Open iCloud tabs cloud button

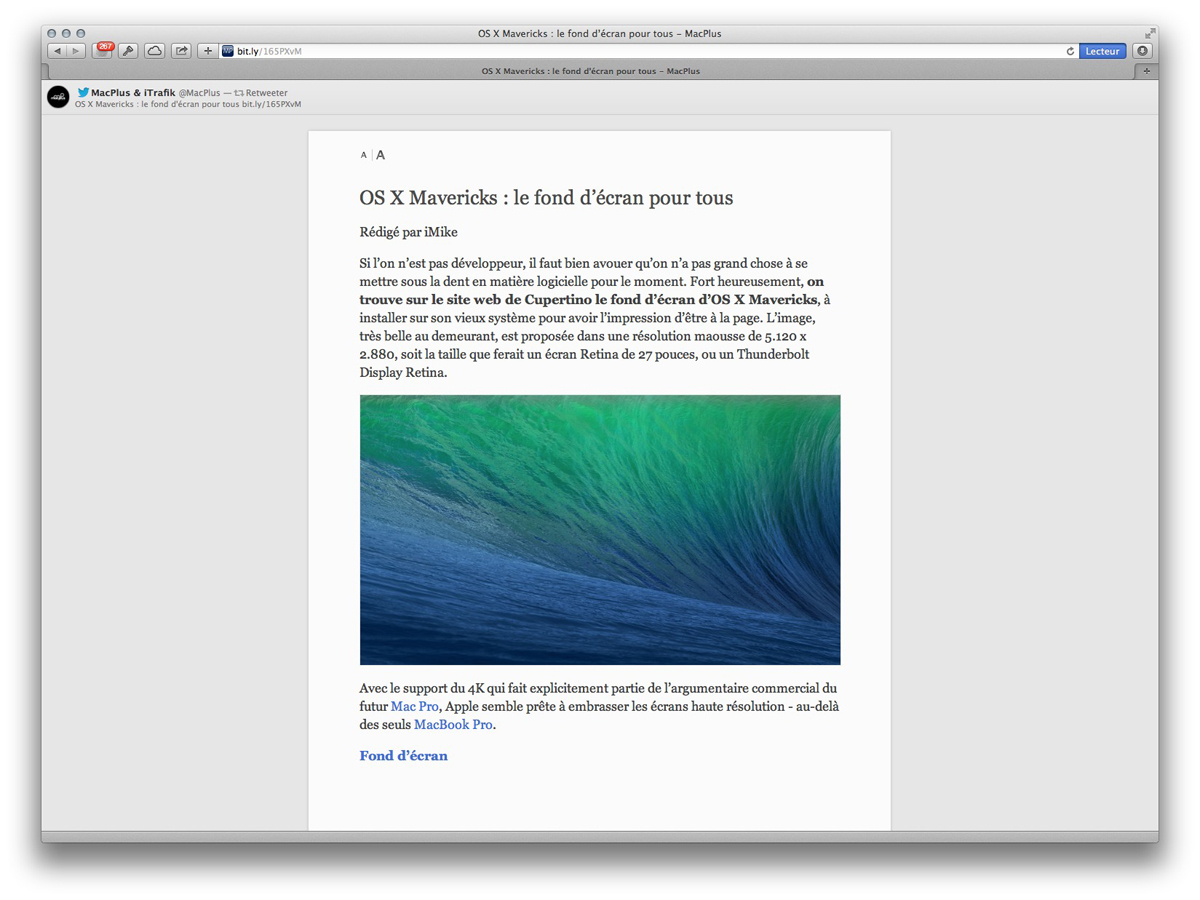click(x=155, y=51)
